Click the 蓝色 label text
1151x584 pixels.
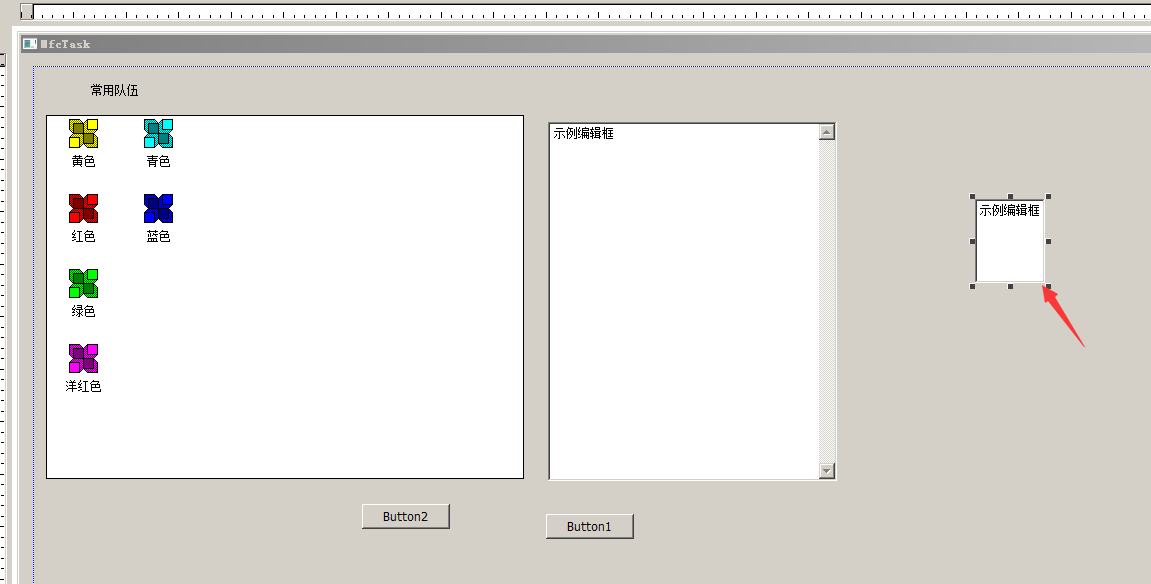pyautogui.click(x=159, y=236)
